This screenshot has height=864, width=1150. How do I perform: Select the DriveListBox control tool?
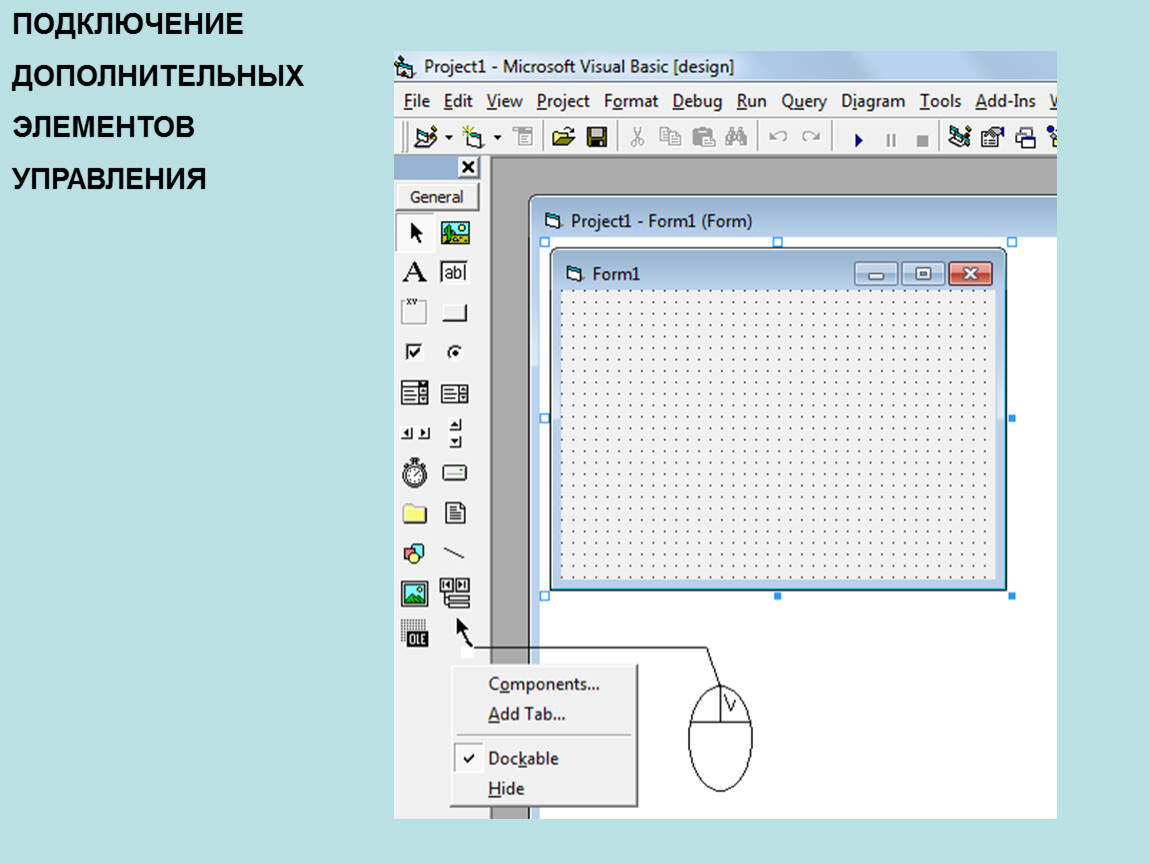(x=455, y=473)
